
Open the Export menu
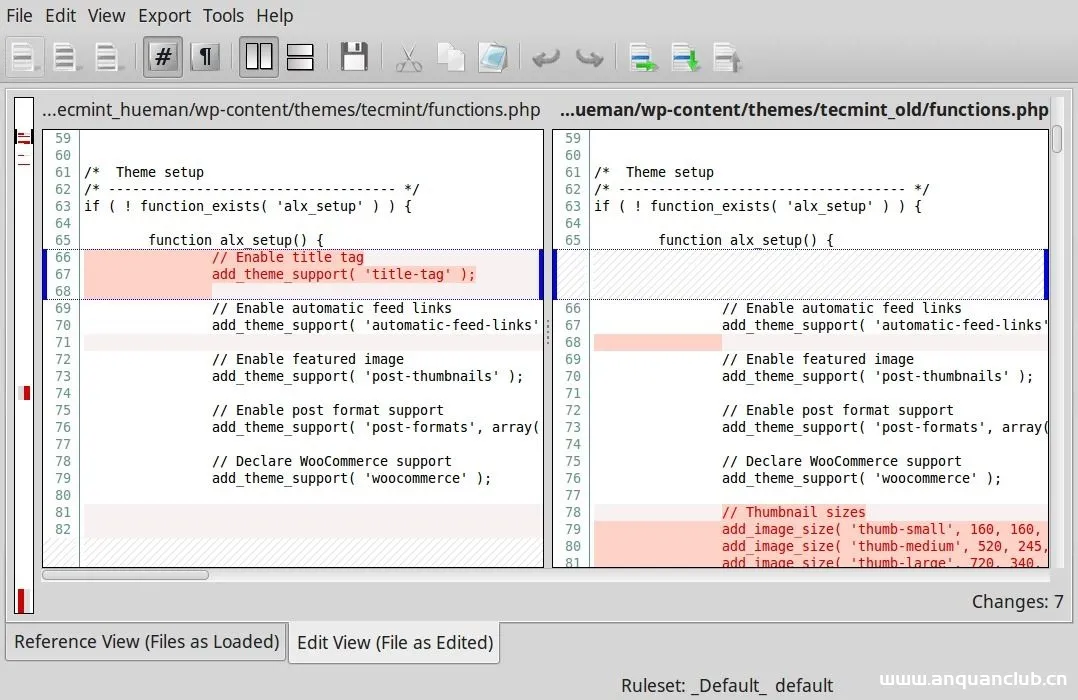[164, 15]
